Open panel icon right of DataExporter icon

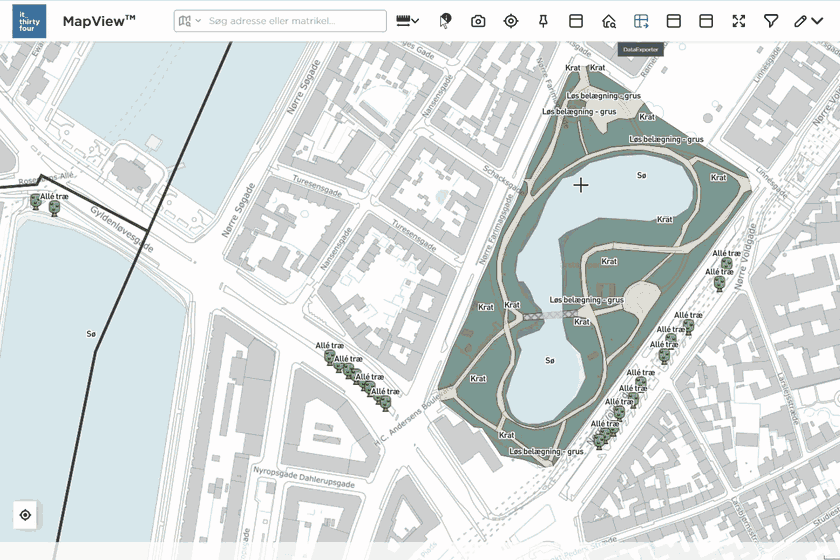[x=673, y=21]
